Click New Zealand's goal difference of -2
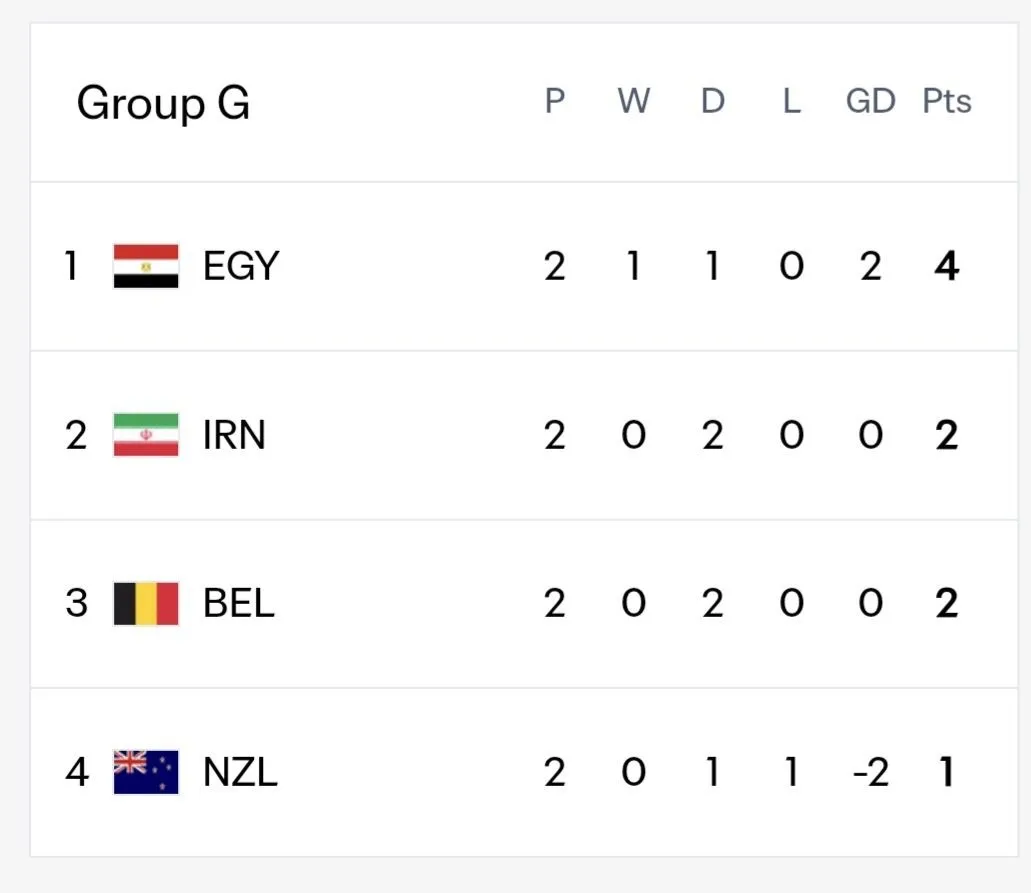This screenshot has width=1031, height=893. coord(871,772)
